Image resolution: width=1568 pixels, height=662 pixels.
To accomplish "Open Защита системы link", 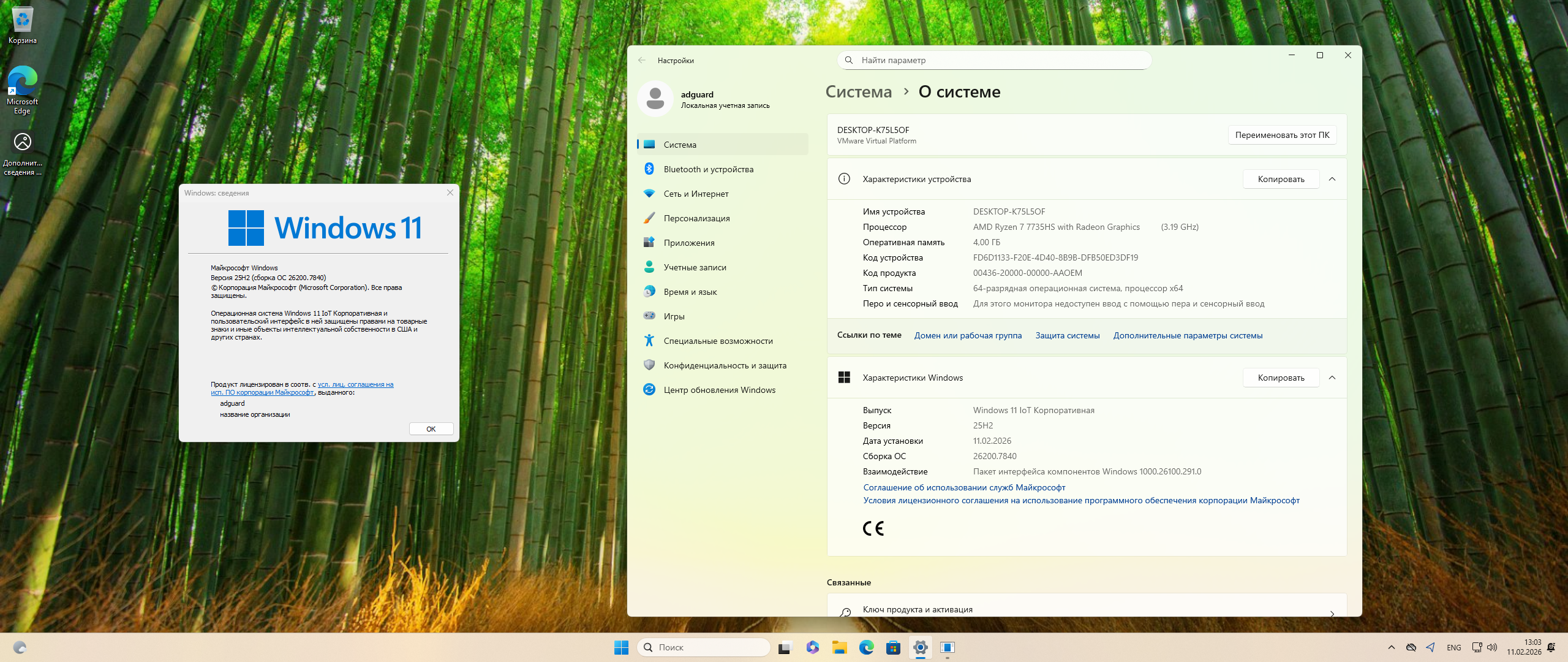I will [1067, 335].
